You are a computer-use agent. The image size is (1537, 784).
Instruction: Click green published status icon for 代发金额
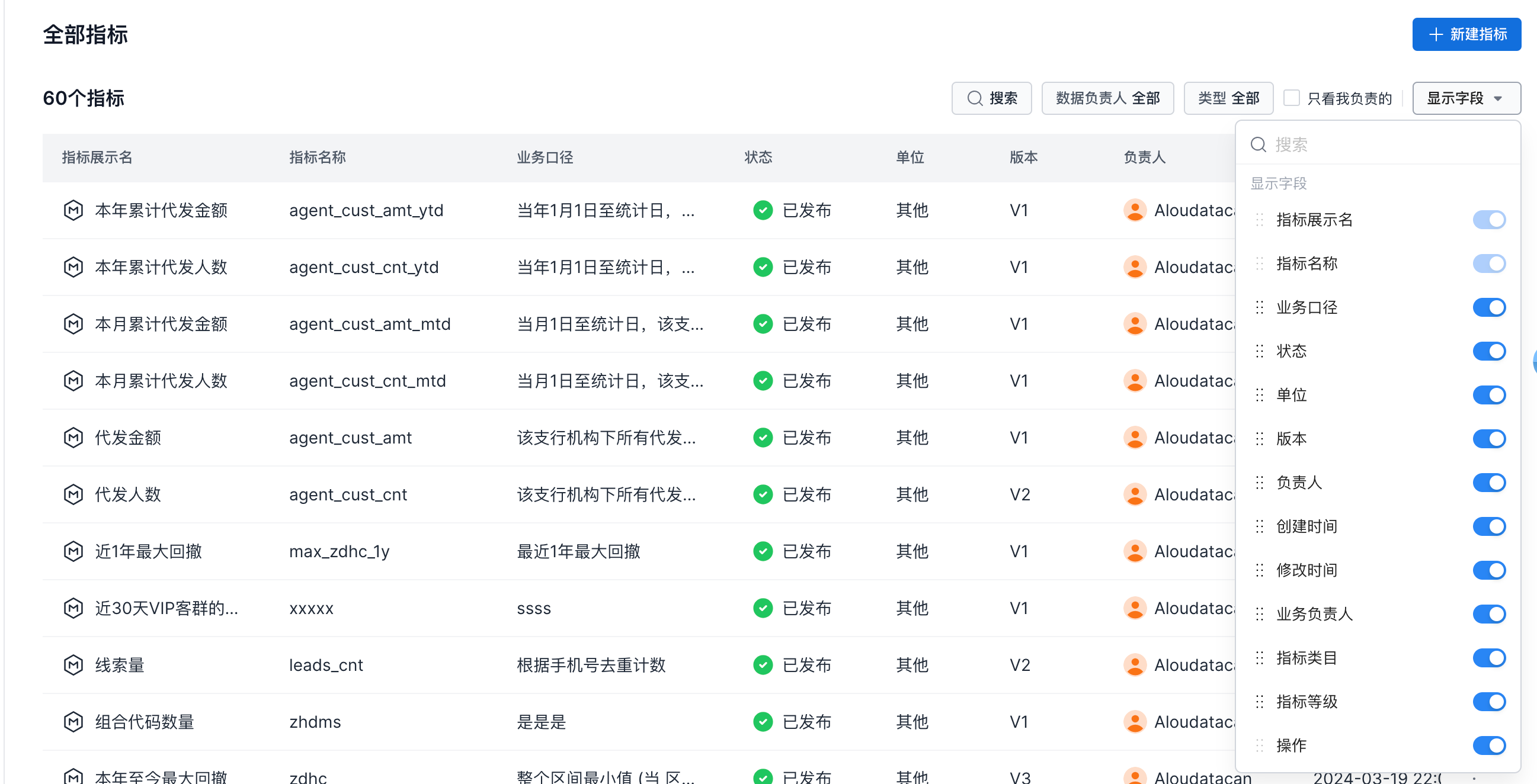coord(763,438)
